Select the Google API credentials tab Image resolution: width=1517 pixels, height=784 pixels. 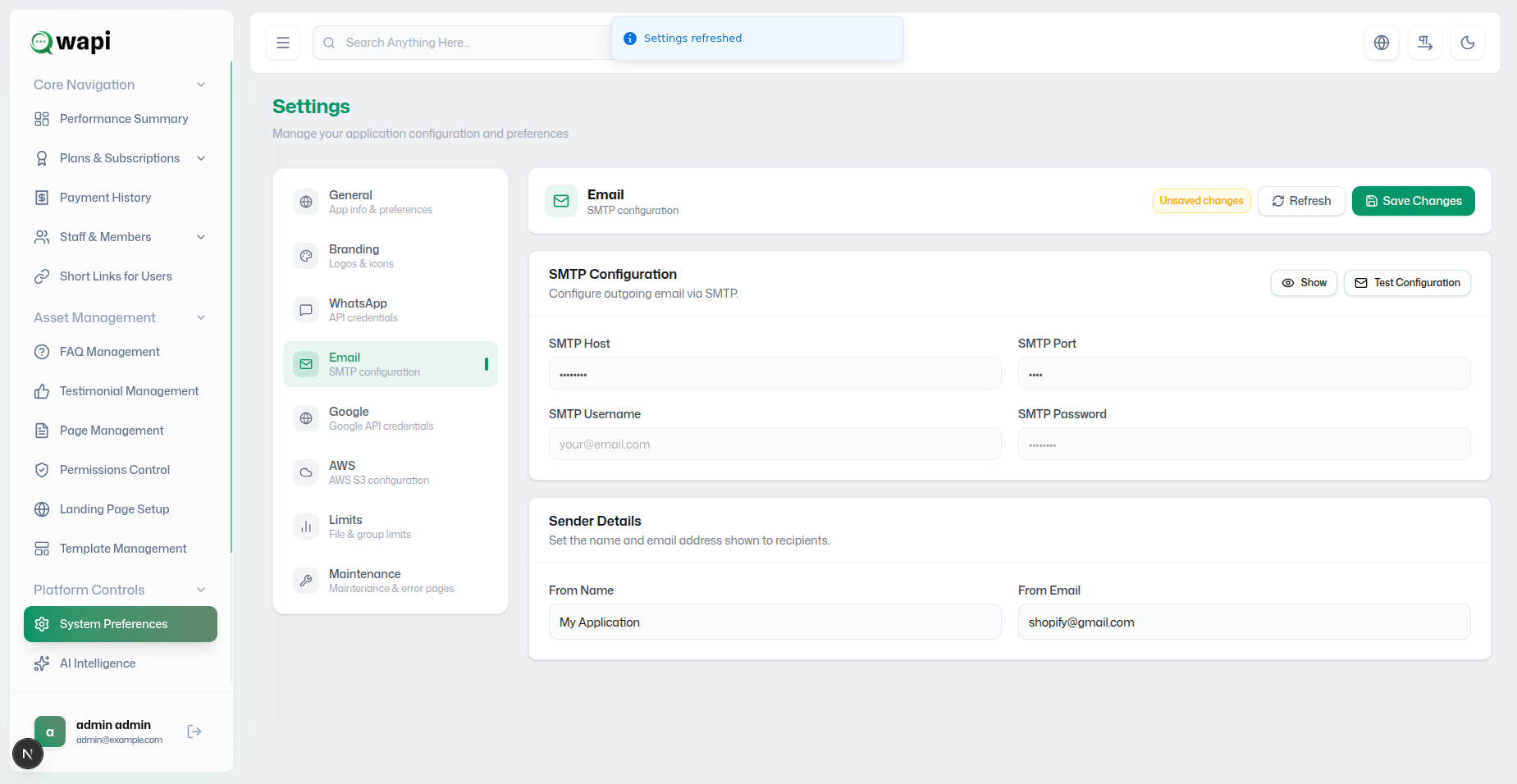(x=391, y=418)
